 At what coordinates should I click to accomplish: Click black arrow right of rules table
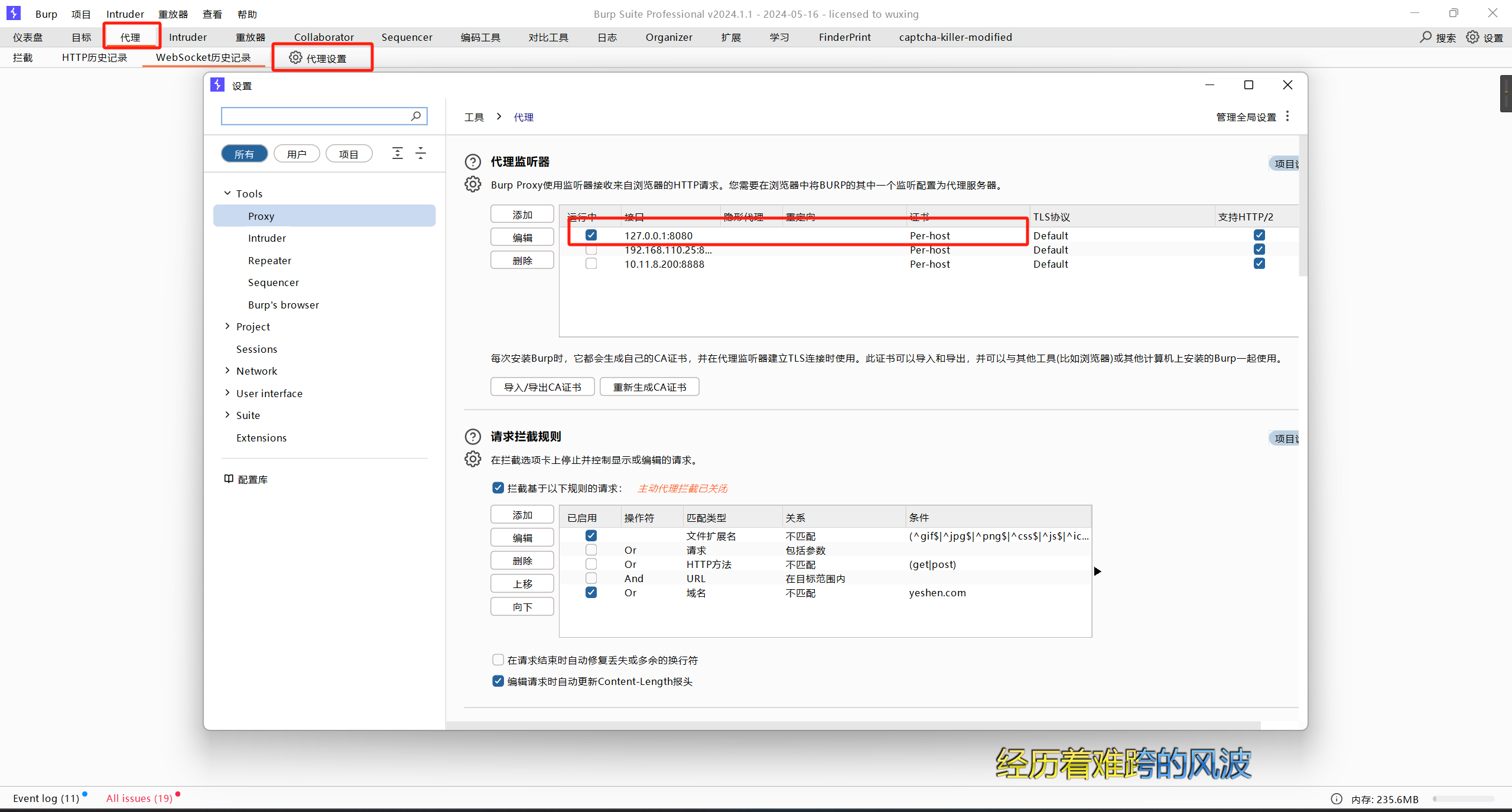point(1097,571)
